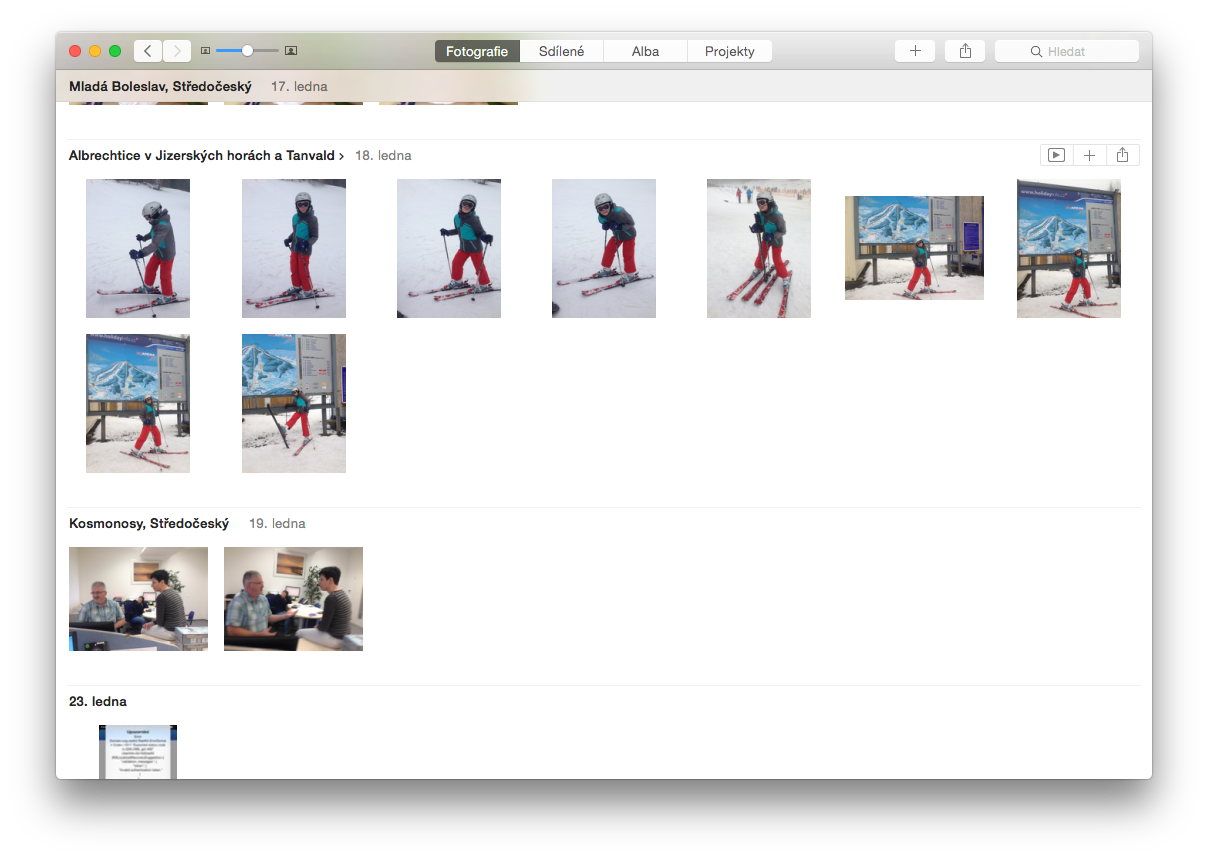Click the small thumbnail zoom-out icon
Viewport: 1208px width, 859px height.
click(205, 51)
